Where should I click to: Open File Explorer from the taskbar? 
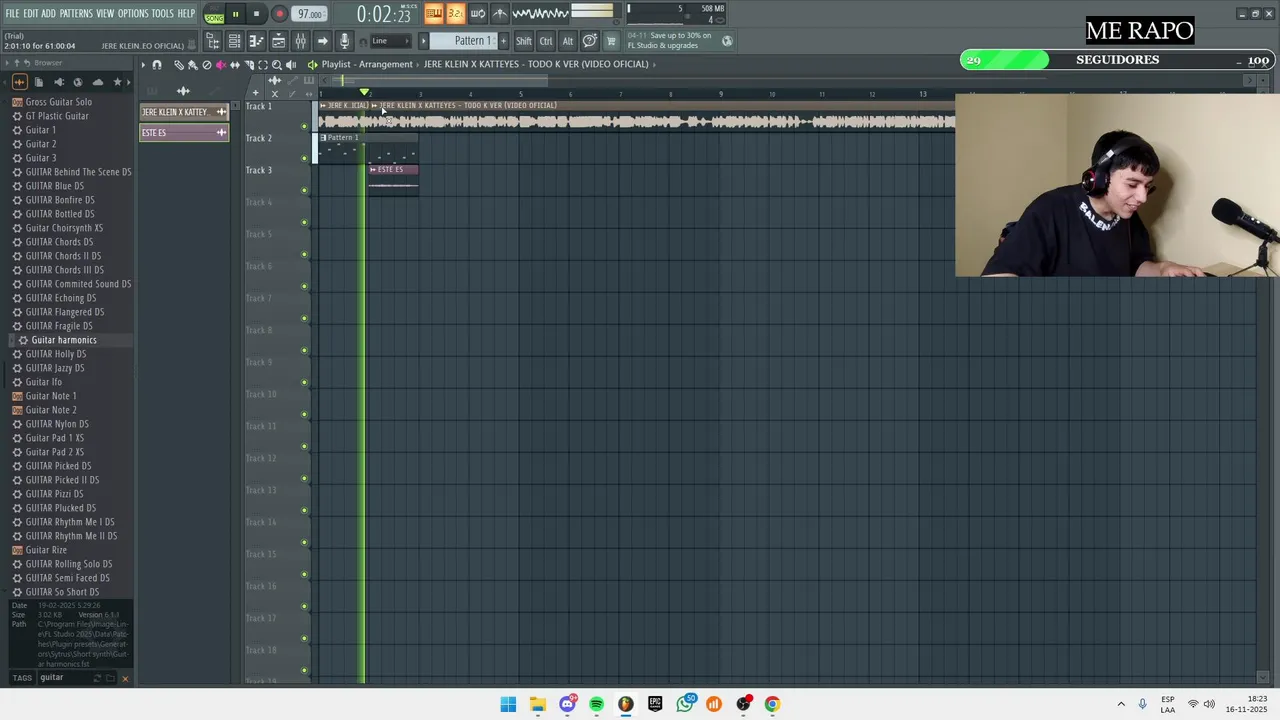[x=538, y=704]
